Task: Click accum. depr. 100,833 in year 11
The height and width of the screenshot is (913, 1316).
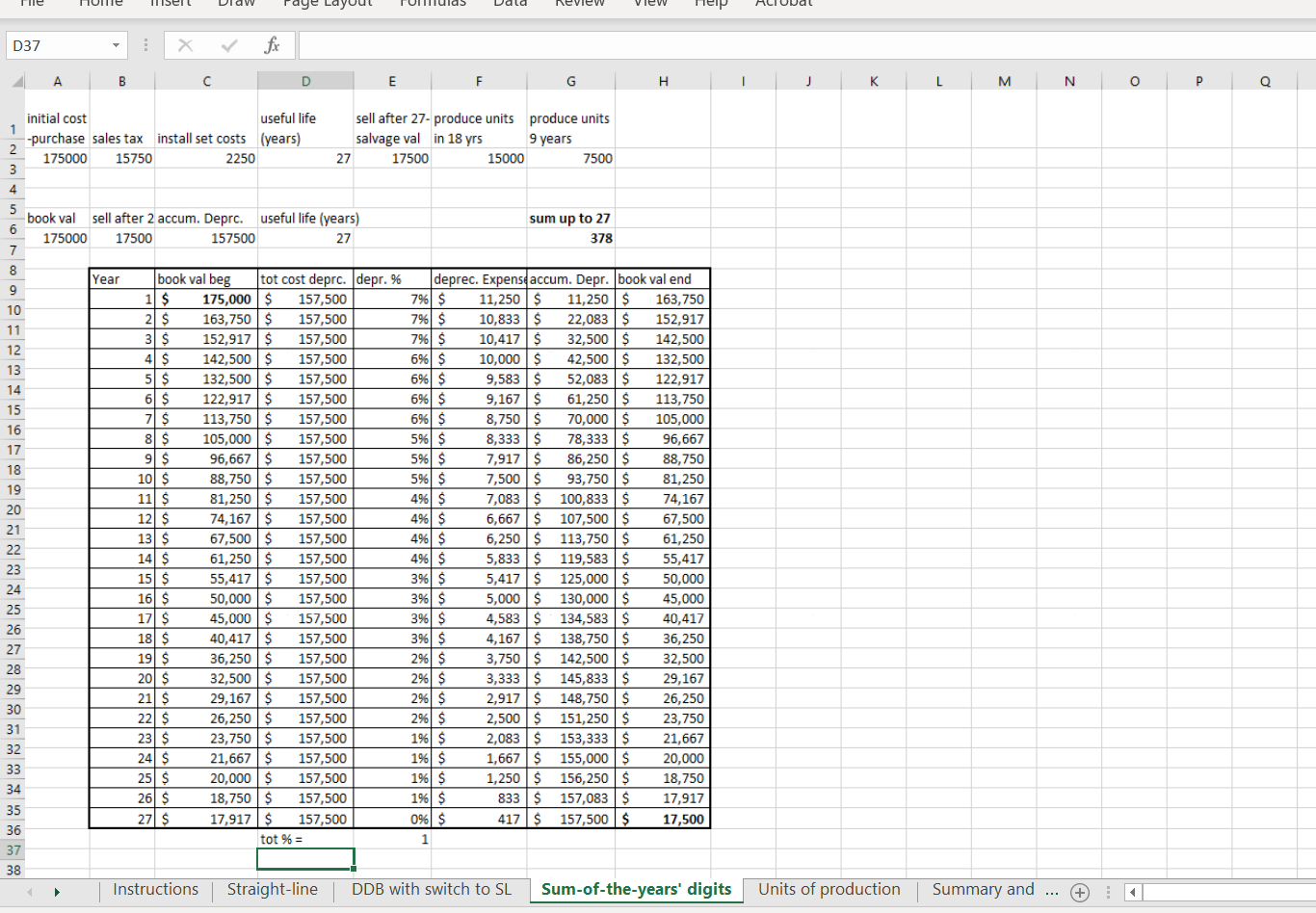Action: 571,499
